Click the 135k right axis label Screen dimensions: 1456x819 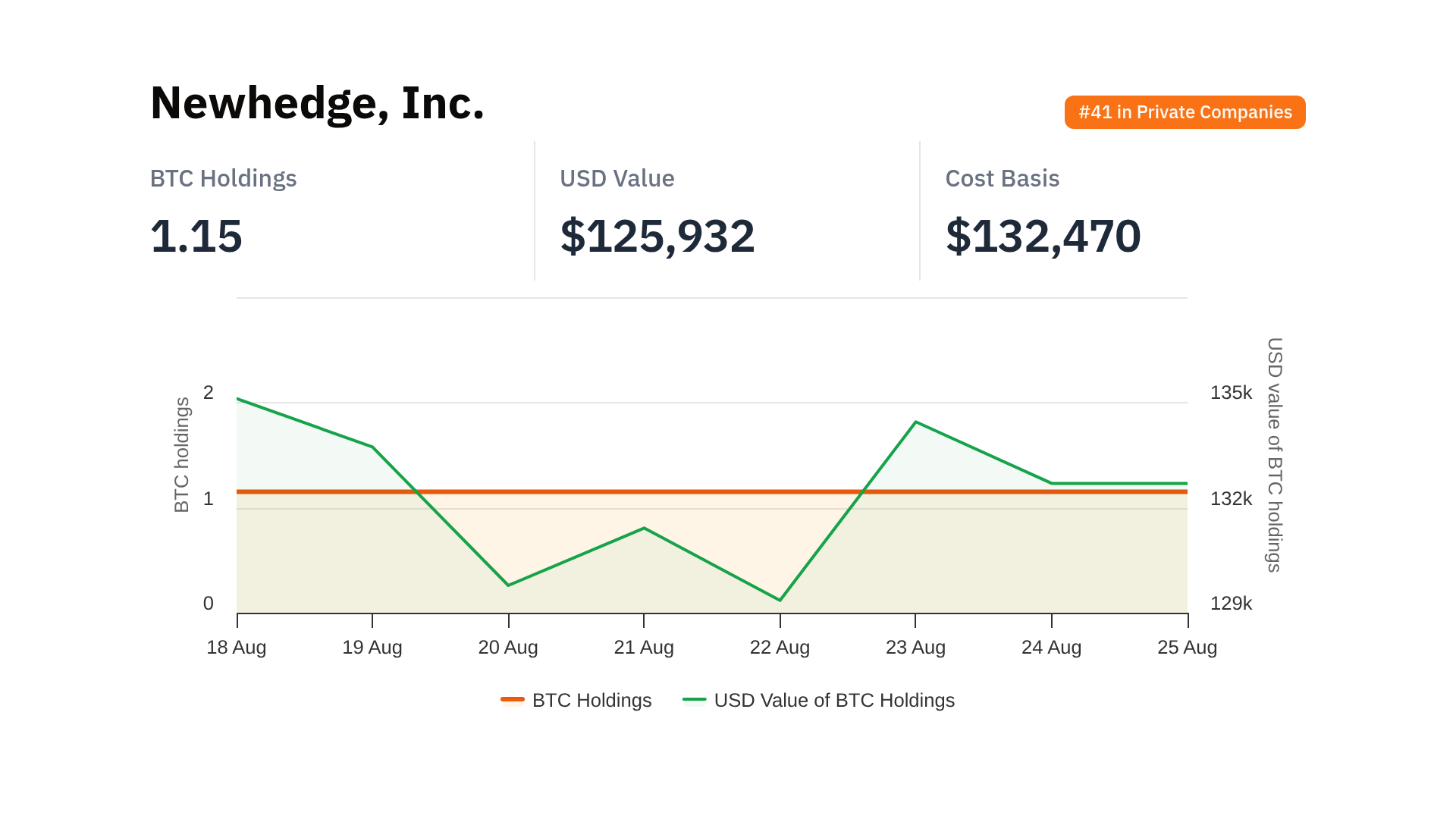[1231, 393]
